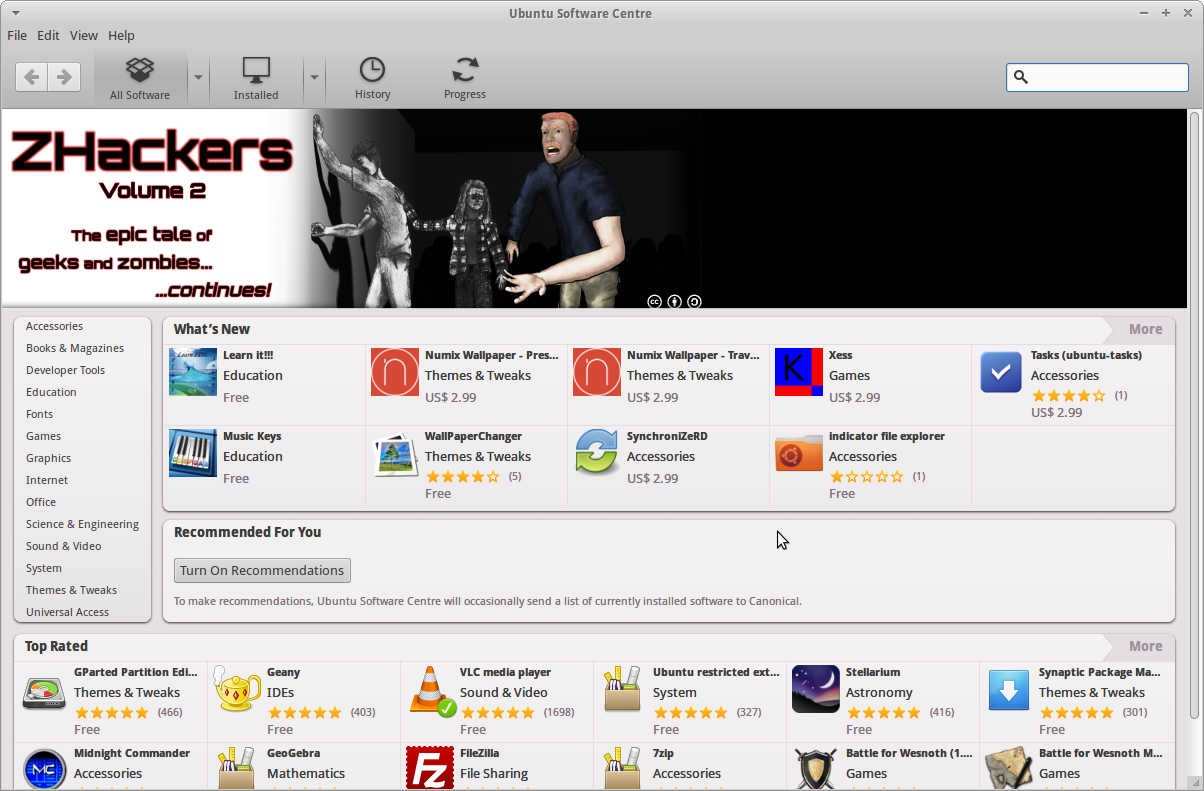
Task: Open the FileZilla icon
Action: (430, 769)
